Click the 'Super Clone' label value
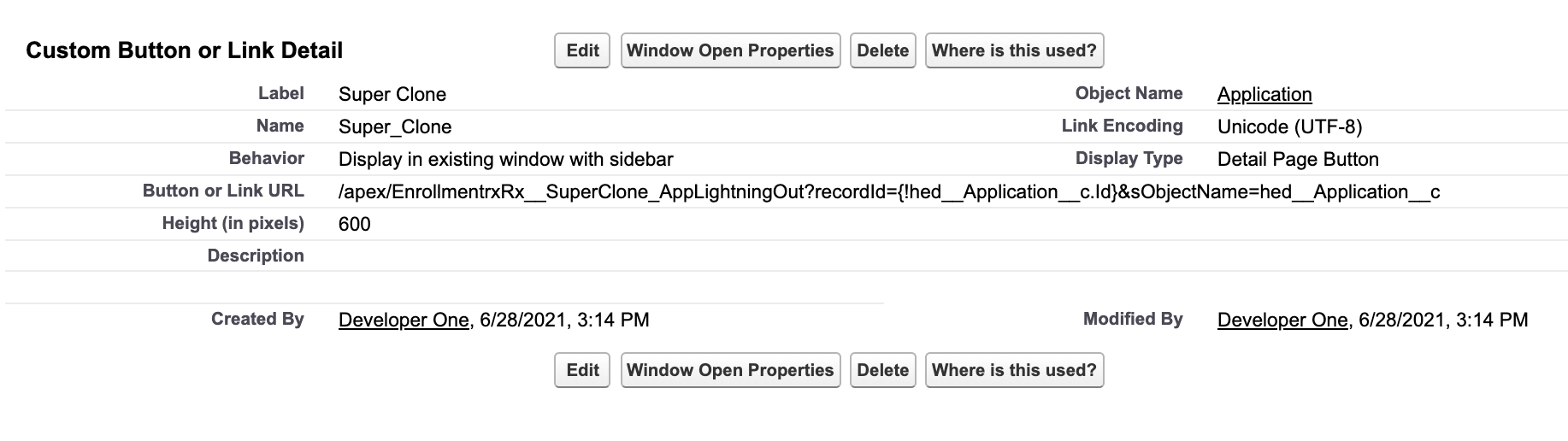Viewport: 1568px width, 441px height. click(x=392, y=95)
